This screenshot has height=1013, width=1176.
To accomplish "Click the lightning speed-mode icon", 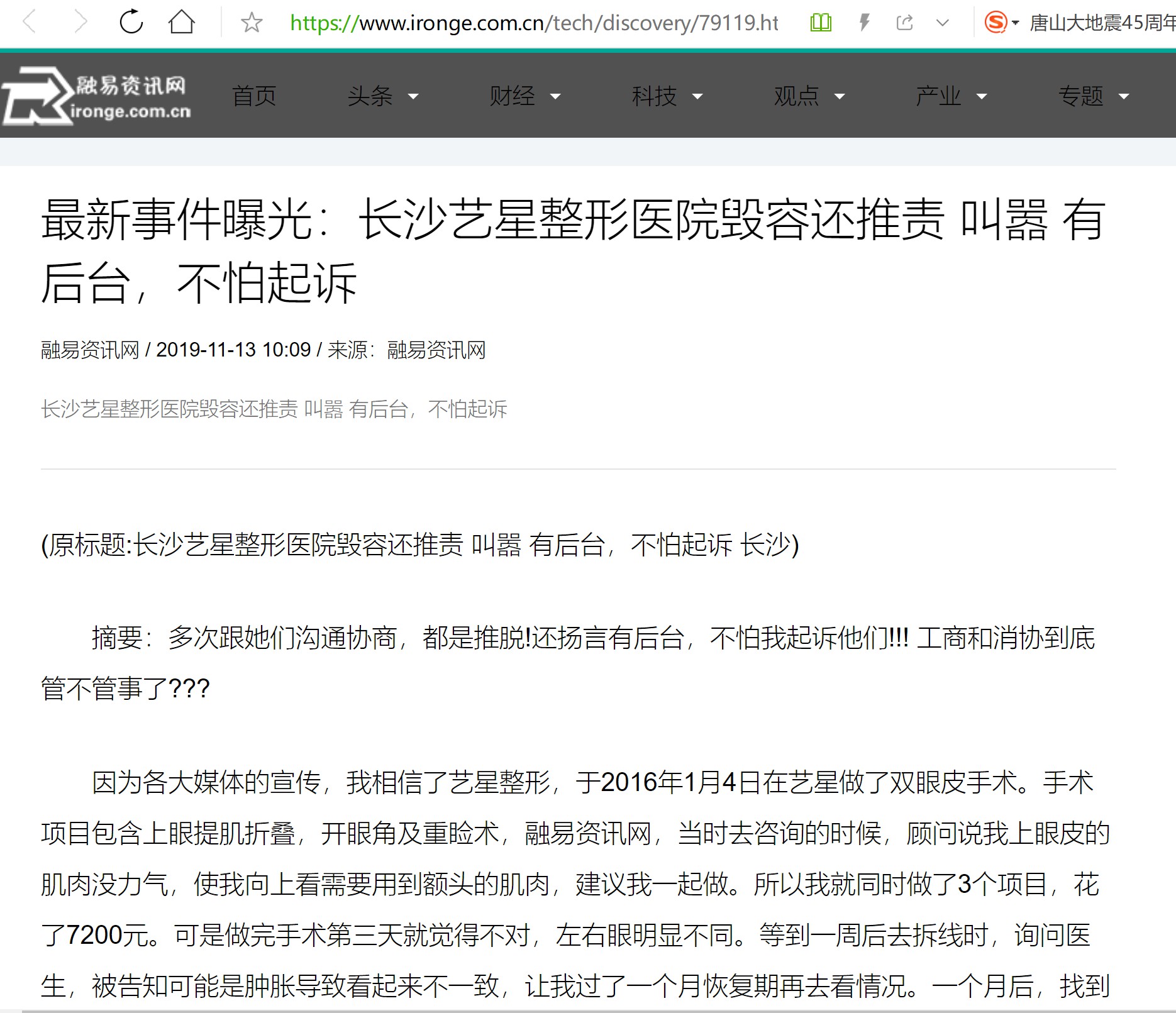I will [x=865, y=23].
